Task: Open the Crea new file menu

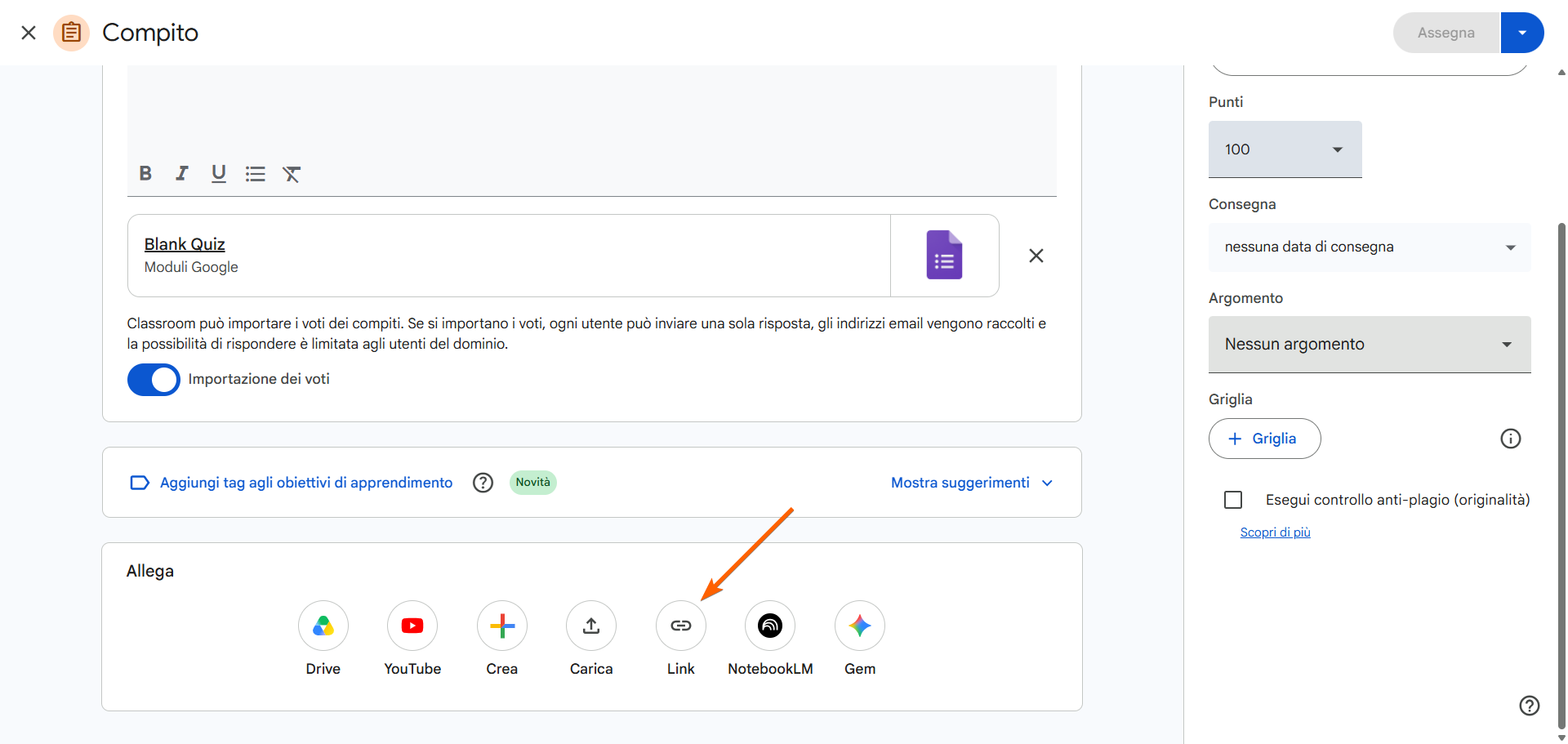Action: (x=502, y=626)
